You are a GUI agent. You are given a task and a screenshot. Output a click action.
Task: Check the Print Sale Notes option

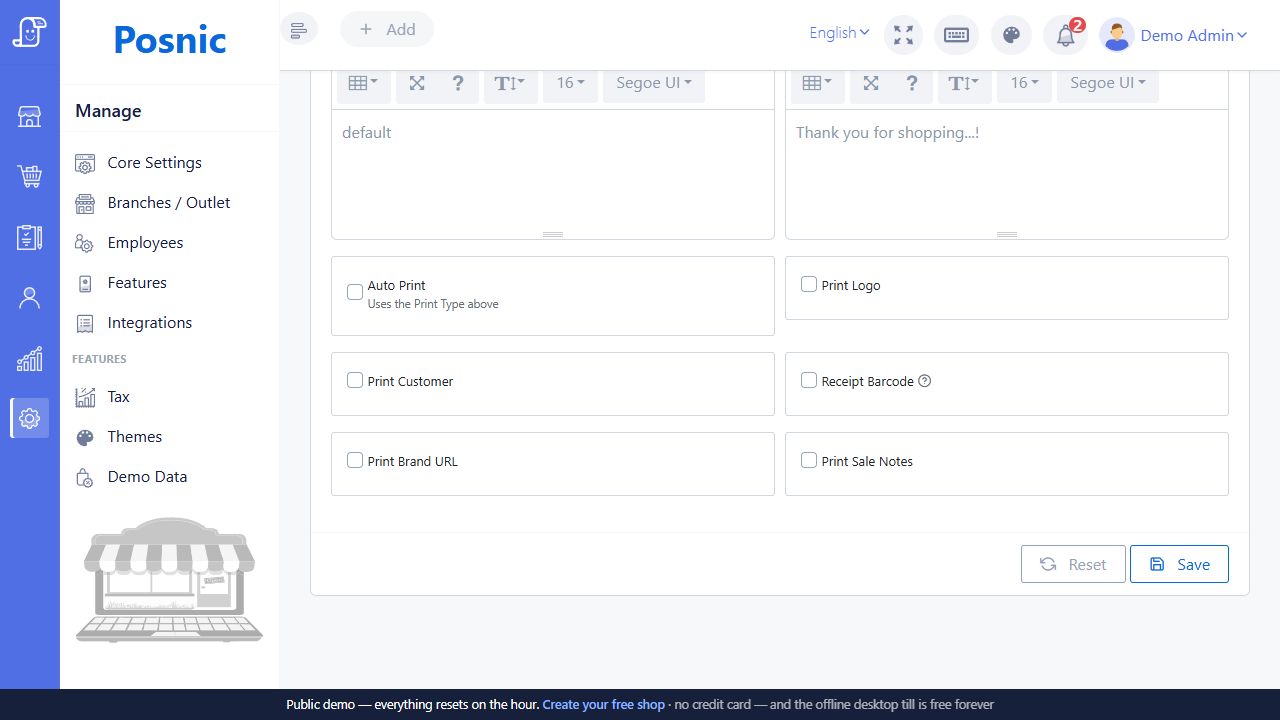coord(809,460)
